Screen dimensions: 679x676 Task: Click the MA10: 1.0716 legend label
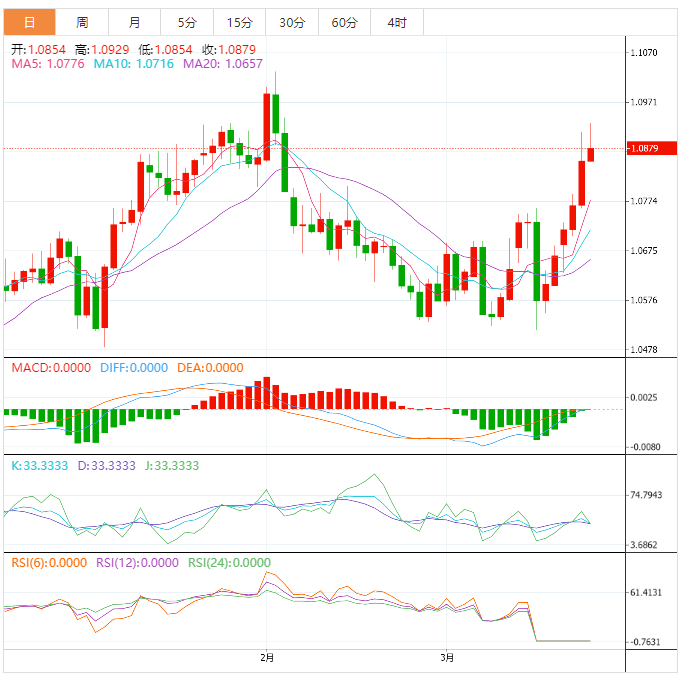[133, 64]
